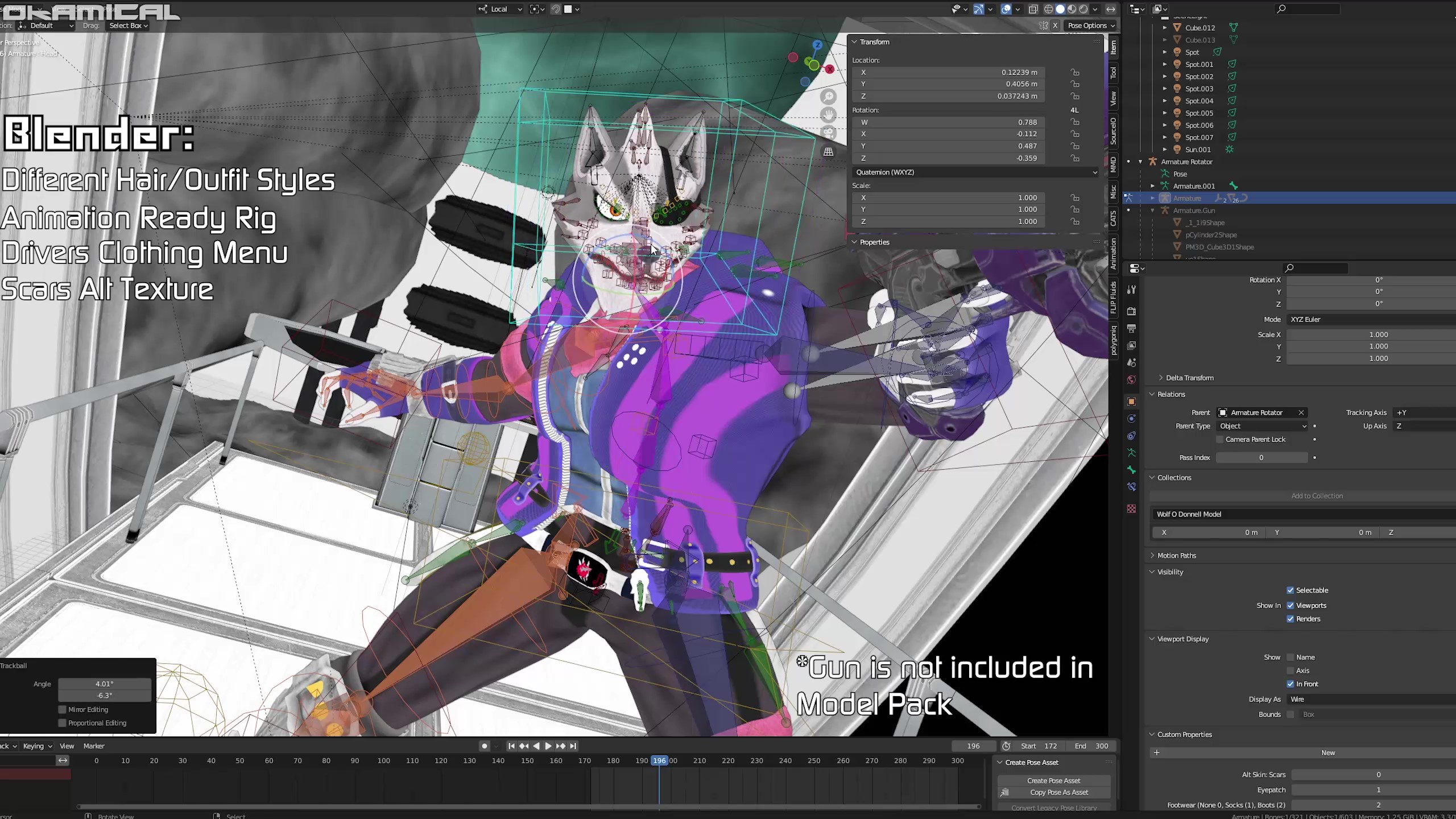This screenshot has width=1456, height=819.
Task: Open the Pose Options dropdown
Action: pyautogui.click(x=1091, y=26)
